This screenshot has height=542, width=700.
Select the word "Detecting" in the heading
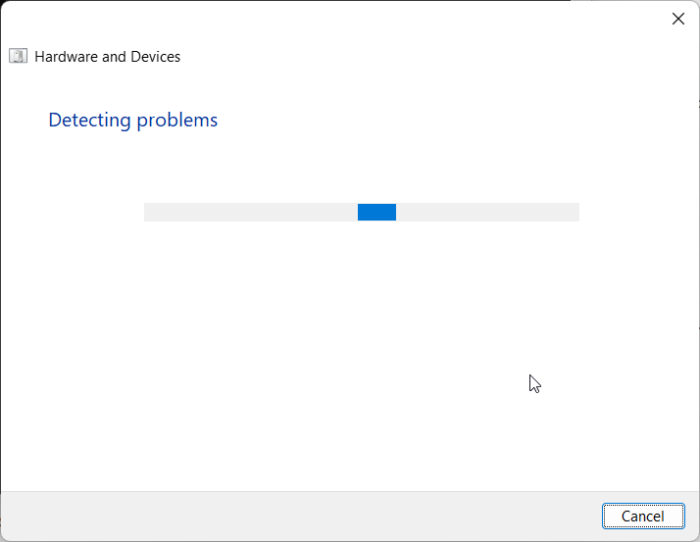pos(90,120)
